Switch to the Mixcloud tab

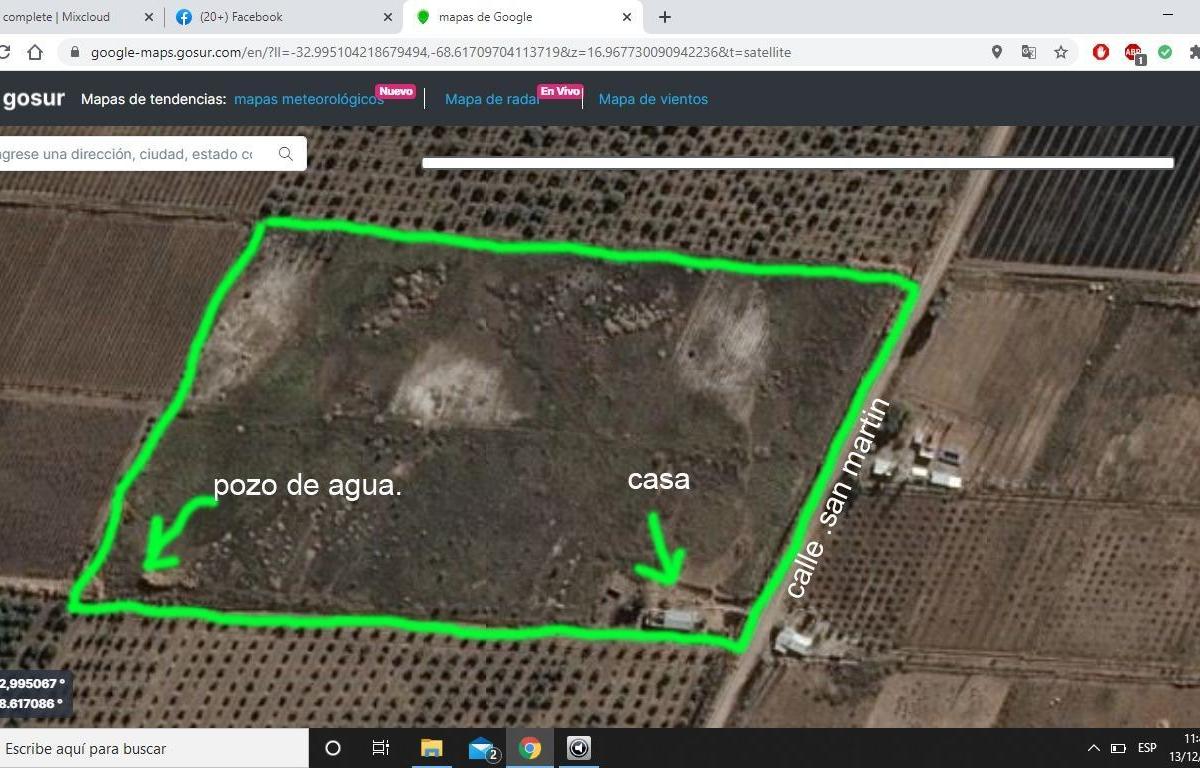[x=68, y=17]
